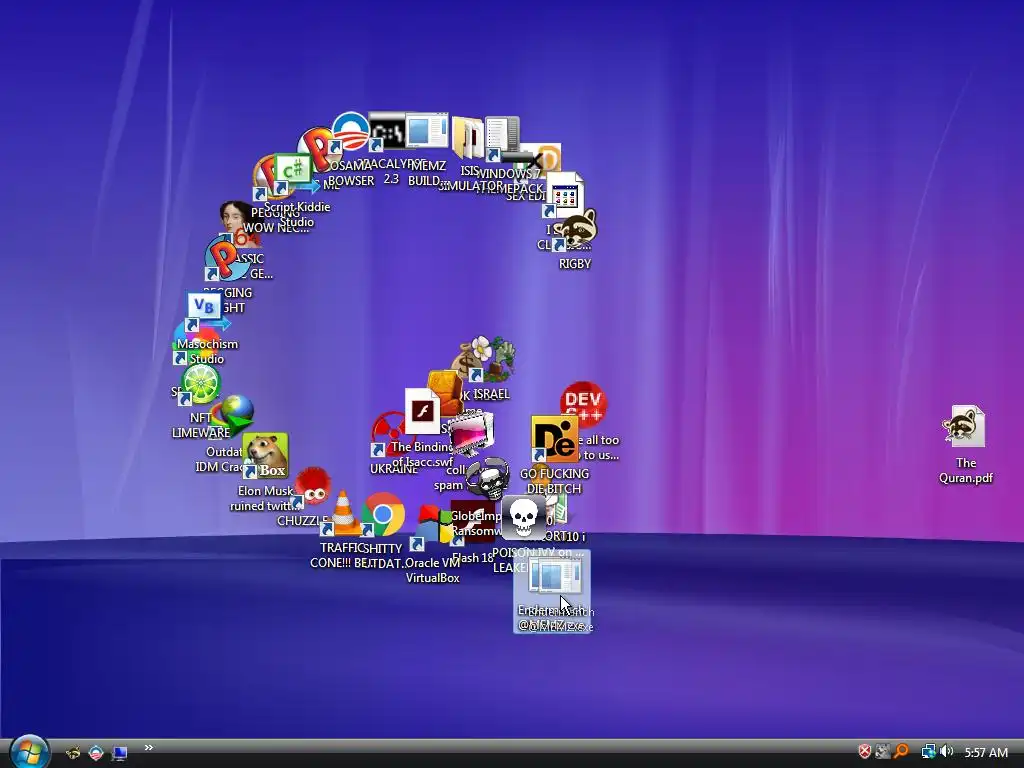Image resolution: width=1024 pixels, height=768 pixels.
Task: Select the pink screen monitor icon
Action: [x=472, y=434]
